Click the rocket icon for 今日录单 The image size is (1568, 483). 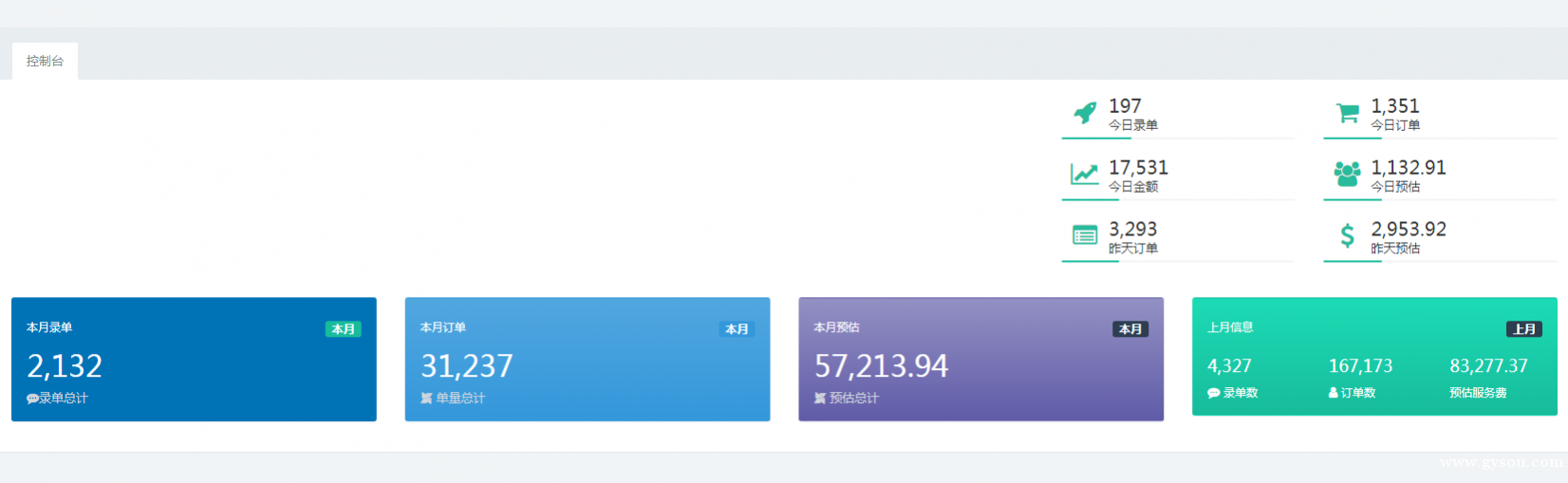[1085, 113]
